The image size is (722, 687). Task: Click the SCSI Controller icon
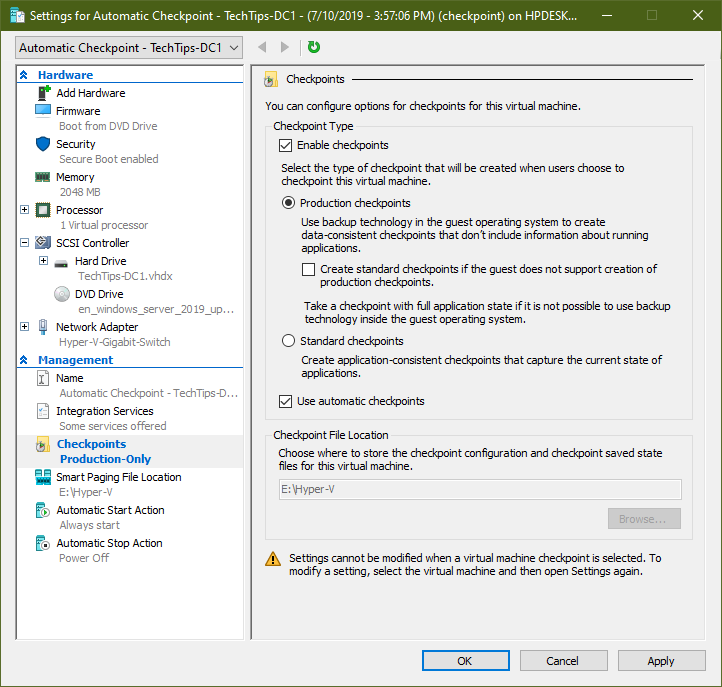tap(43, 243)
